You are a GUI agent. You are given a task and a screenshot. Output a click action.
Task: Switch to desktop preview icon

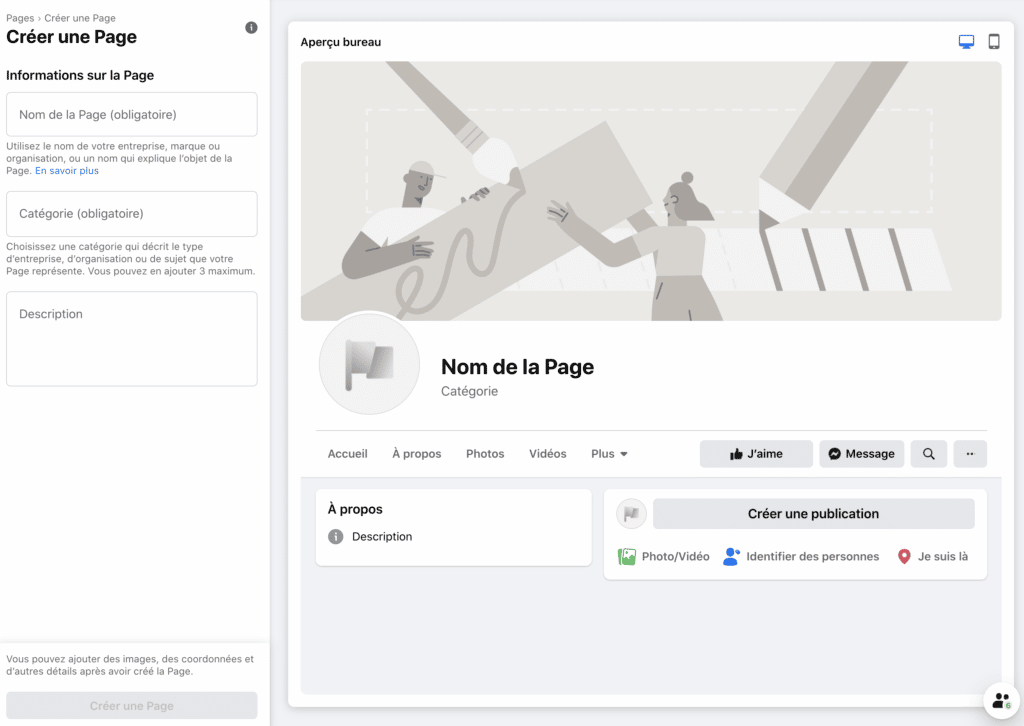[966, 42]
